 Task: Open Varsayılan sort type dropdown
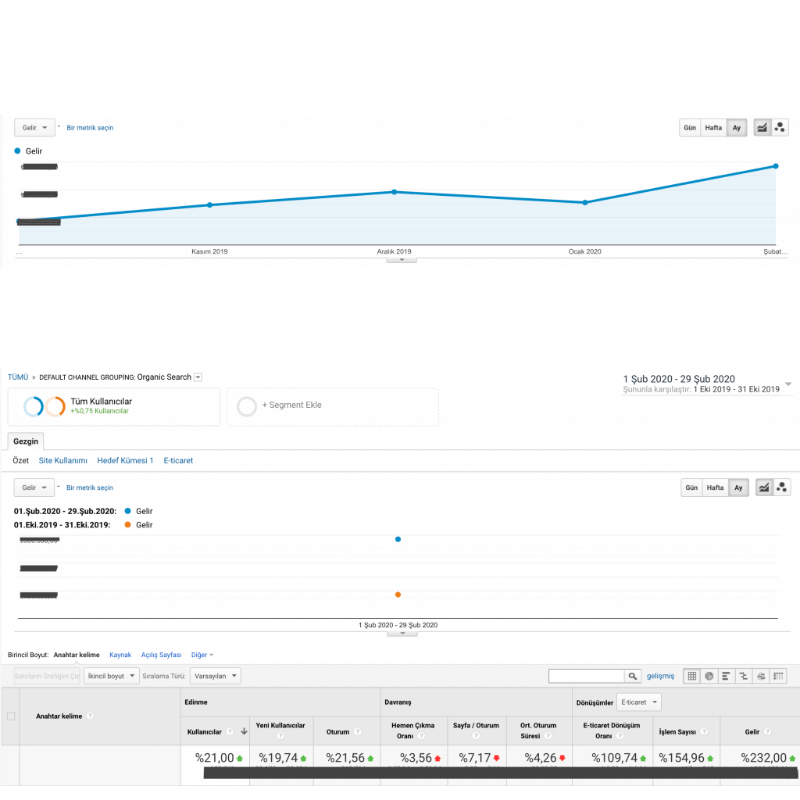pyautogui.click(x=215, y=676)
